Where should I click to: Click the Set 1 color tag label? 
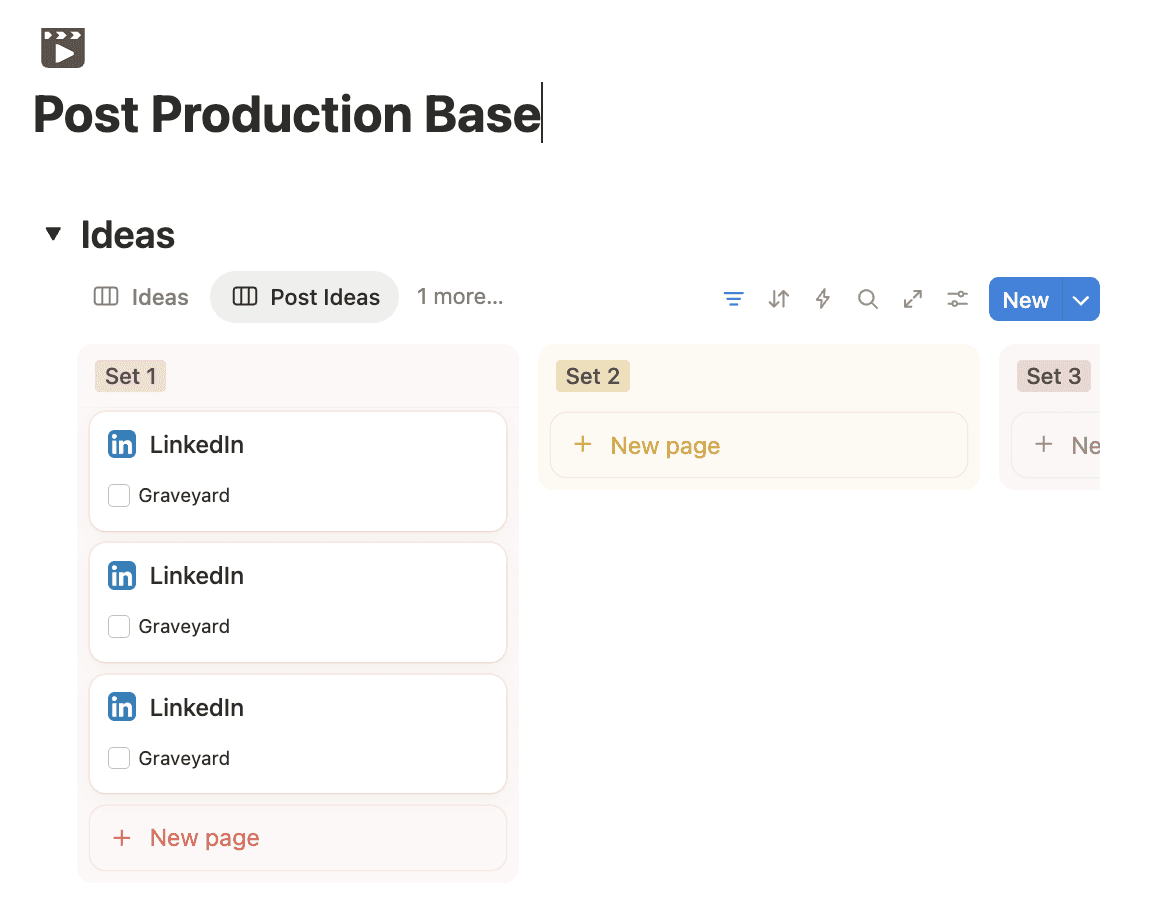(130, 376)
